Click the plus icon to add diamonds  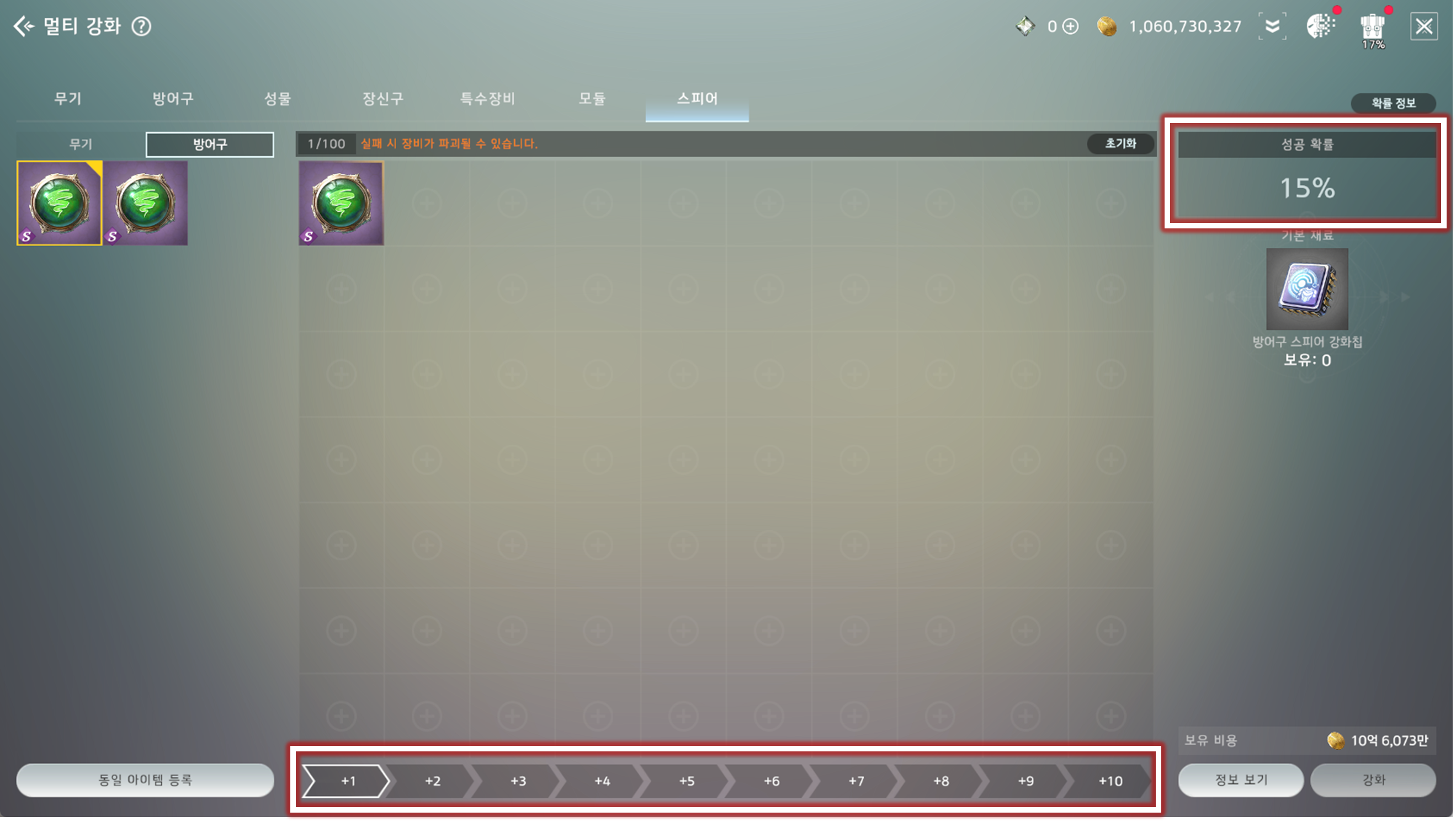[x=1070, y=26]
